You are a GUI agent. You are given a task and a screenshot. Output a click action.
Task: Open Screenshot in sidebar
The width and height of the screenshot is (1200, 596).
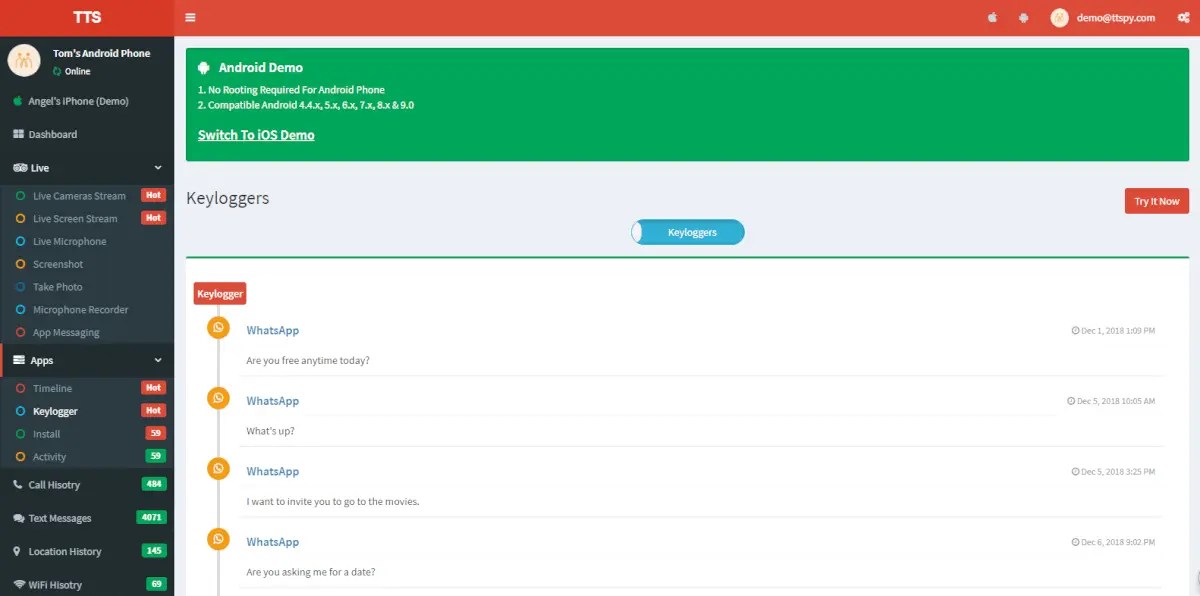[x=58, y=264]
